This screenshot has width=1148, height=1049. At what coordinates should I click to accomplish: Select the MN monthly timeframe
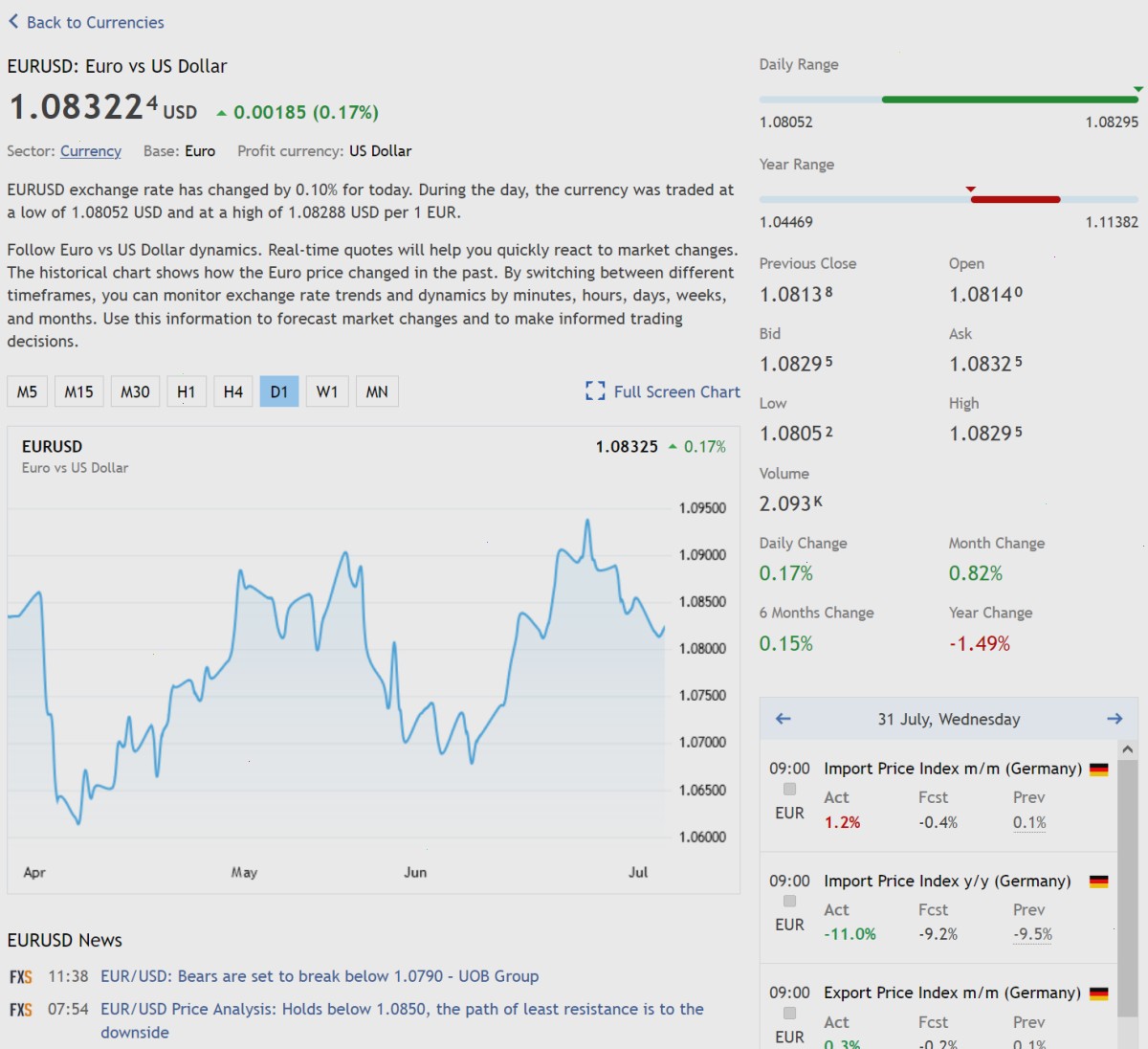click(377, 391)
